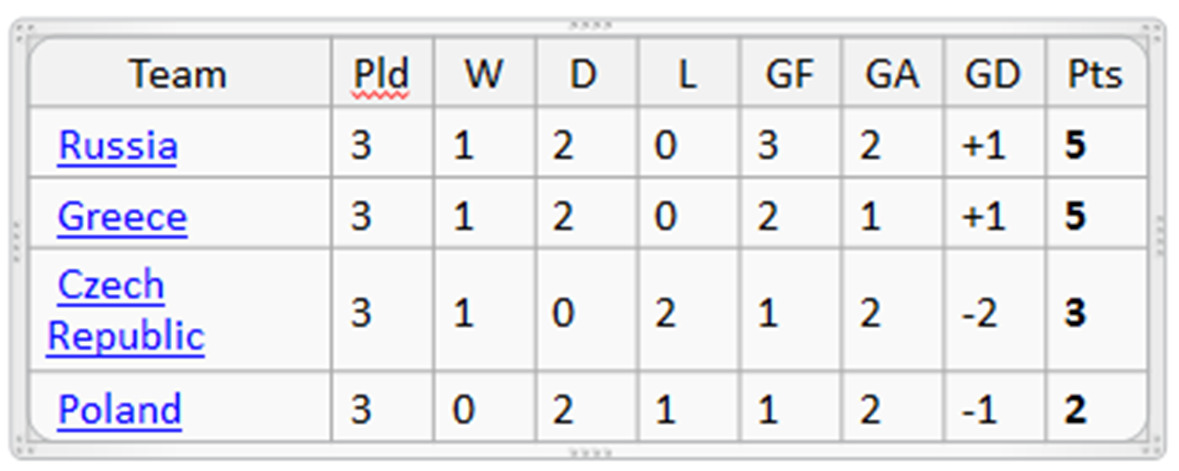Click the GD column header cell
The image size is (1179, 471).
[x=992, y=74]
